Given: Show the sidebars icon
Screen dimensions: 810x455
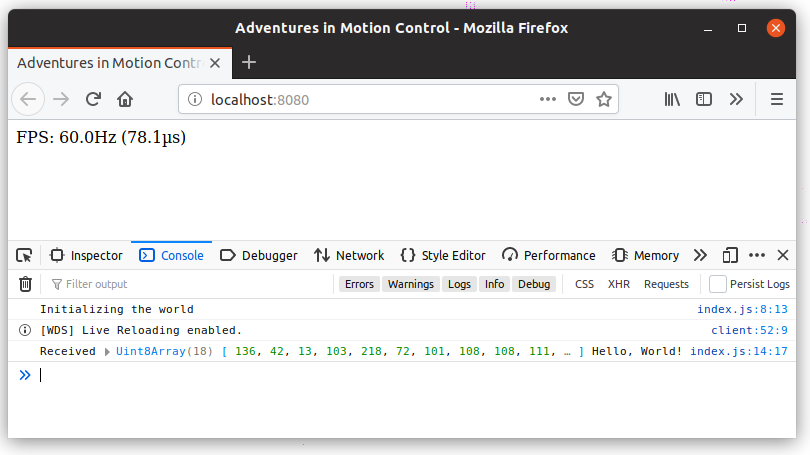Looking at the screenshot, I should (704, 99).
